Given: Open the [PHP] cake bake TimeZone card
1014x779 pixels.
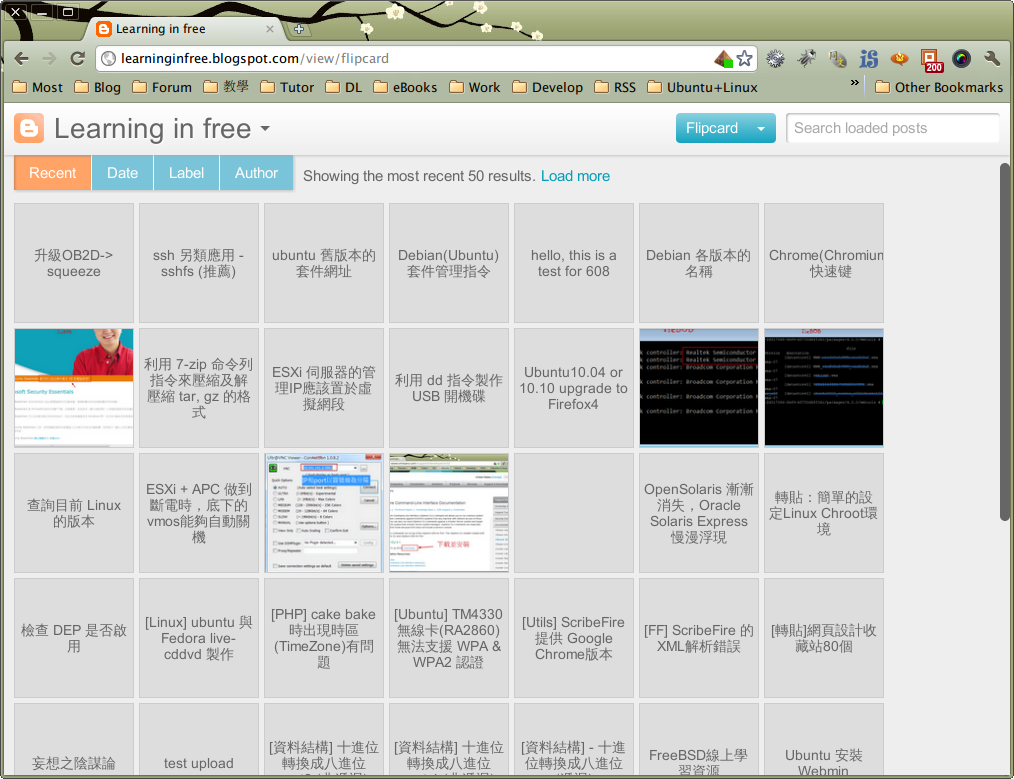Looking at the screenshot, I should 324,637.
